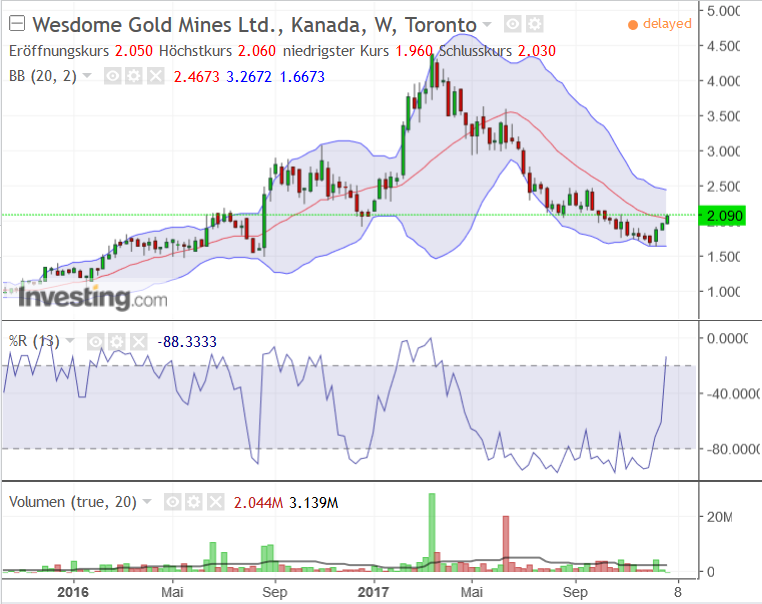
Task: Click the Höchstkurs 2.060 value
Action: click(257, 51)
